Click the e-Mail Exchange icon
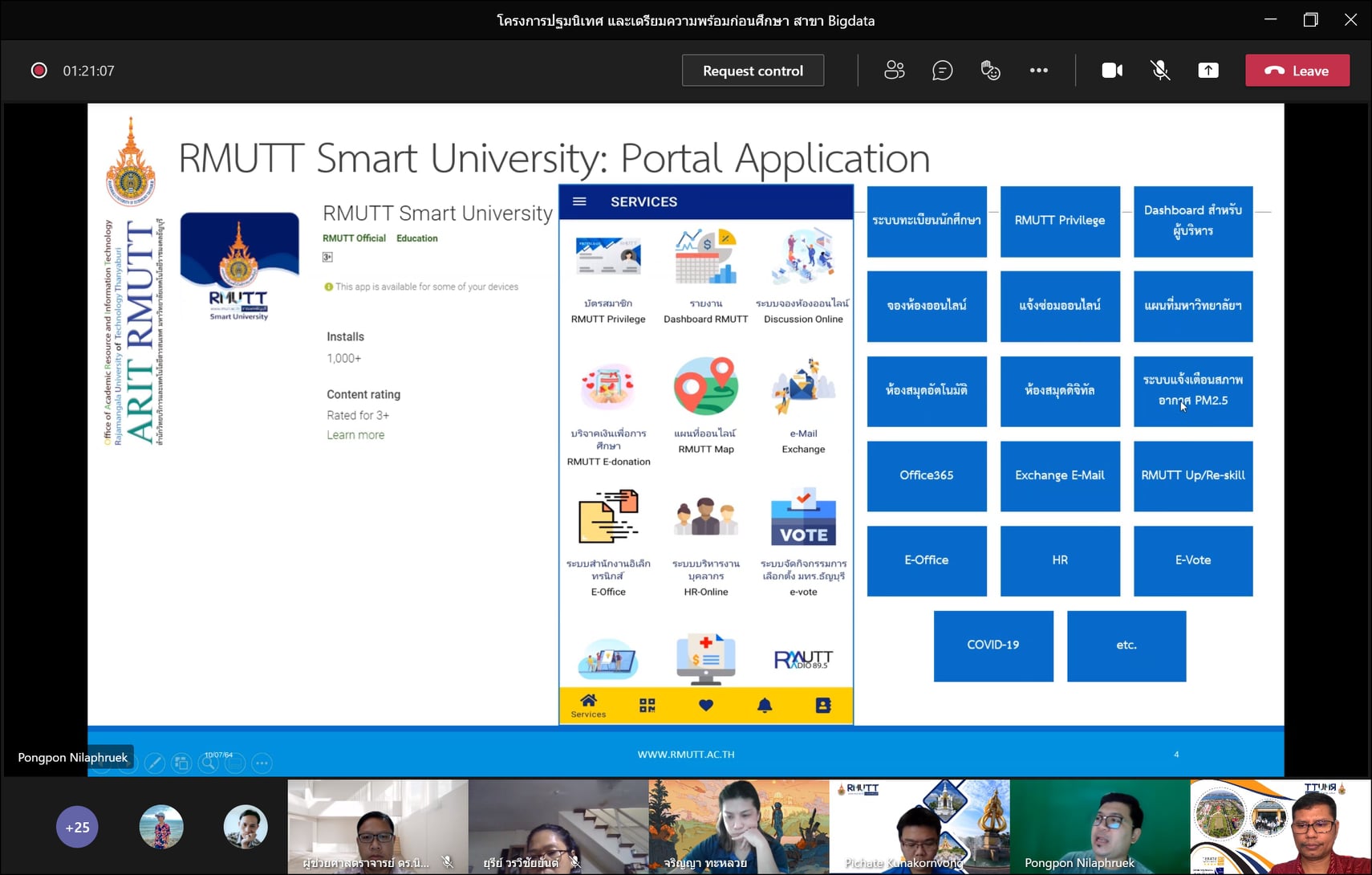 (803, 386)
